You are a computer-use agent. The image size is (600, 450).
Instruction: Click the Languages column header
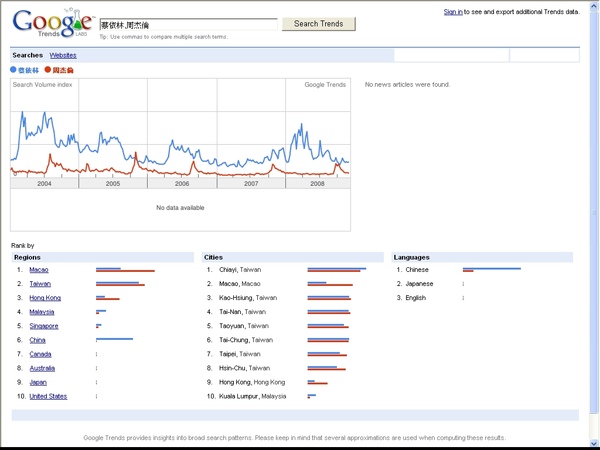482,258
